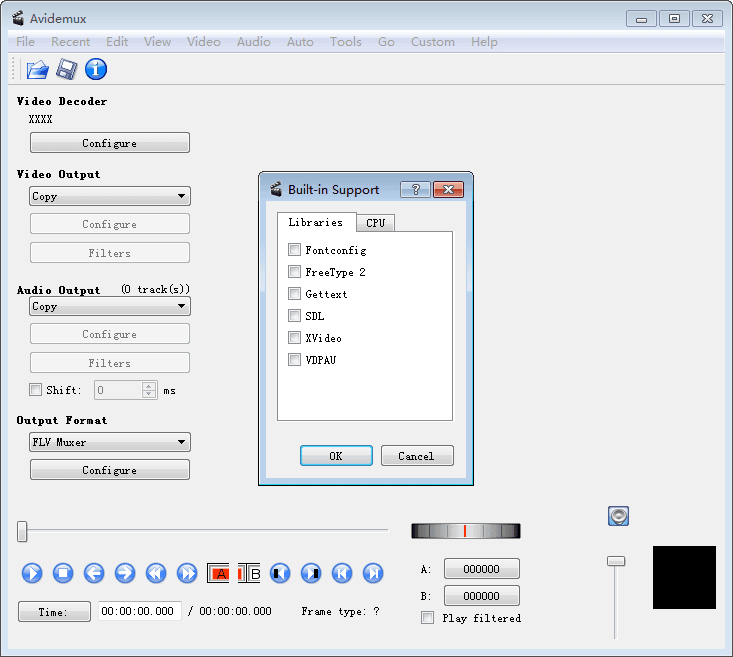Open the Auto menu
The height and width of the screenshot is (657, 733).
[300, 42]
